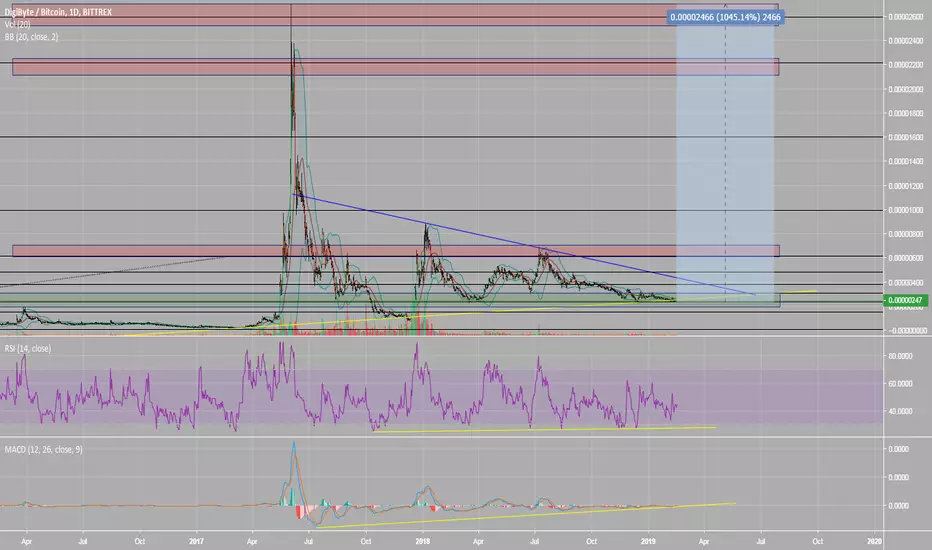Click the 60.0000 RSI axis label

point(900,384)
